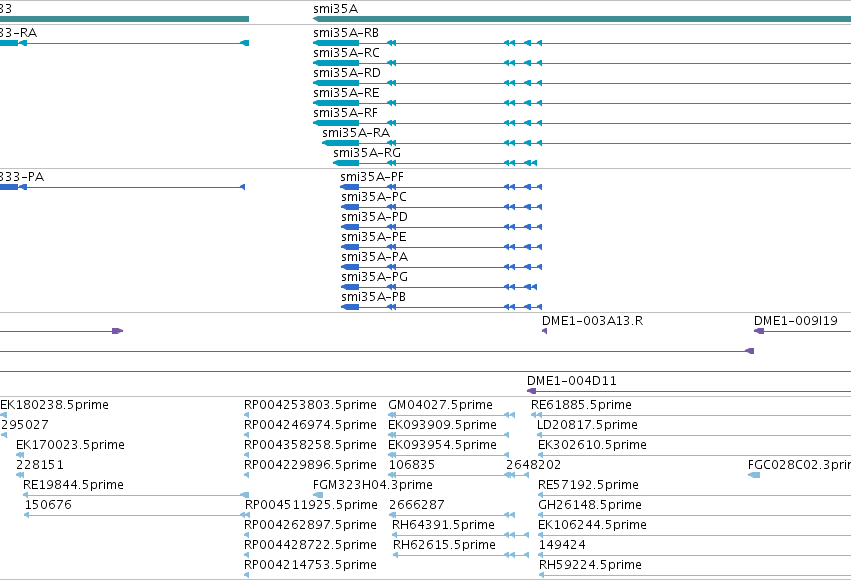
Task: Select the smi35A-PA protein label
Action: tap(374, 257)
